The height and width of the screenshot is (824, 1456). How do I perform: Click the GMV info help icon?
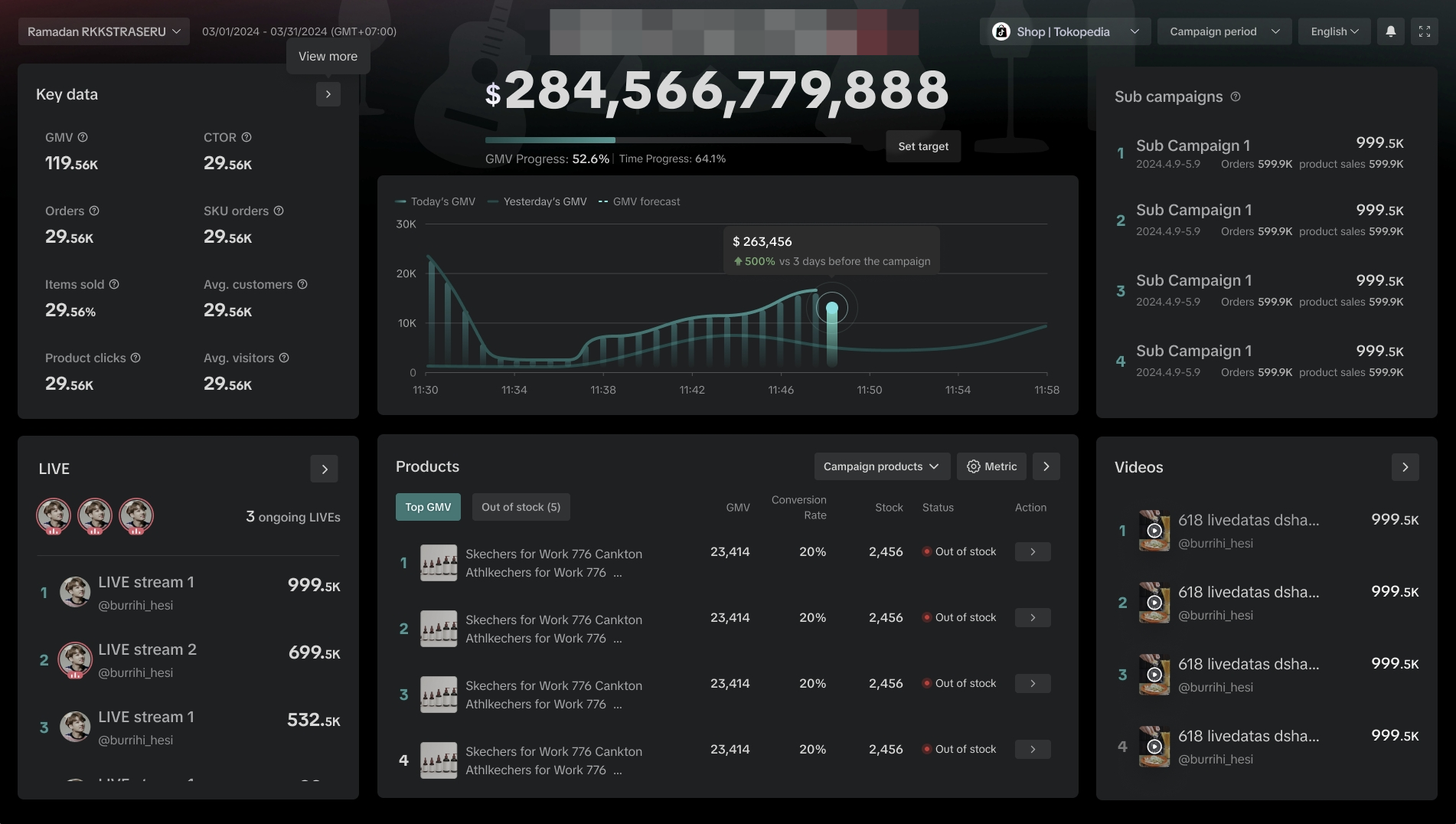83,137
